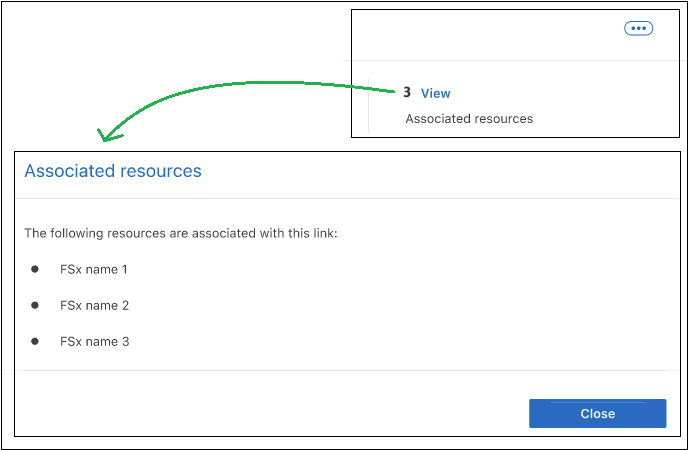Click the bullet beside FSx name 1
The width and height of the screenshot is (688, 450).
[x=35, y=269]
